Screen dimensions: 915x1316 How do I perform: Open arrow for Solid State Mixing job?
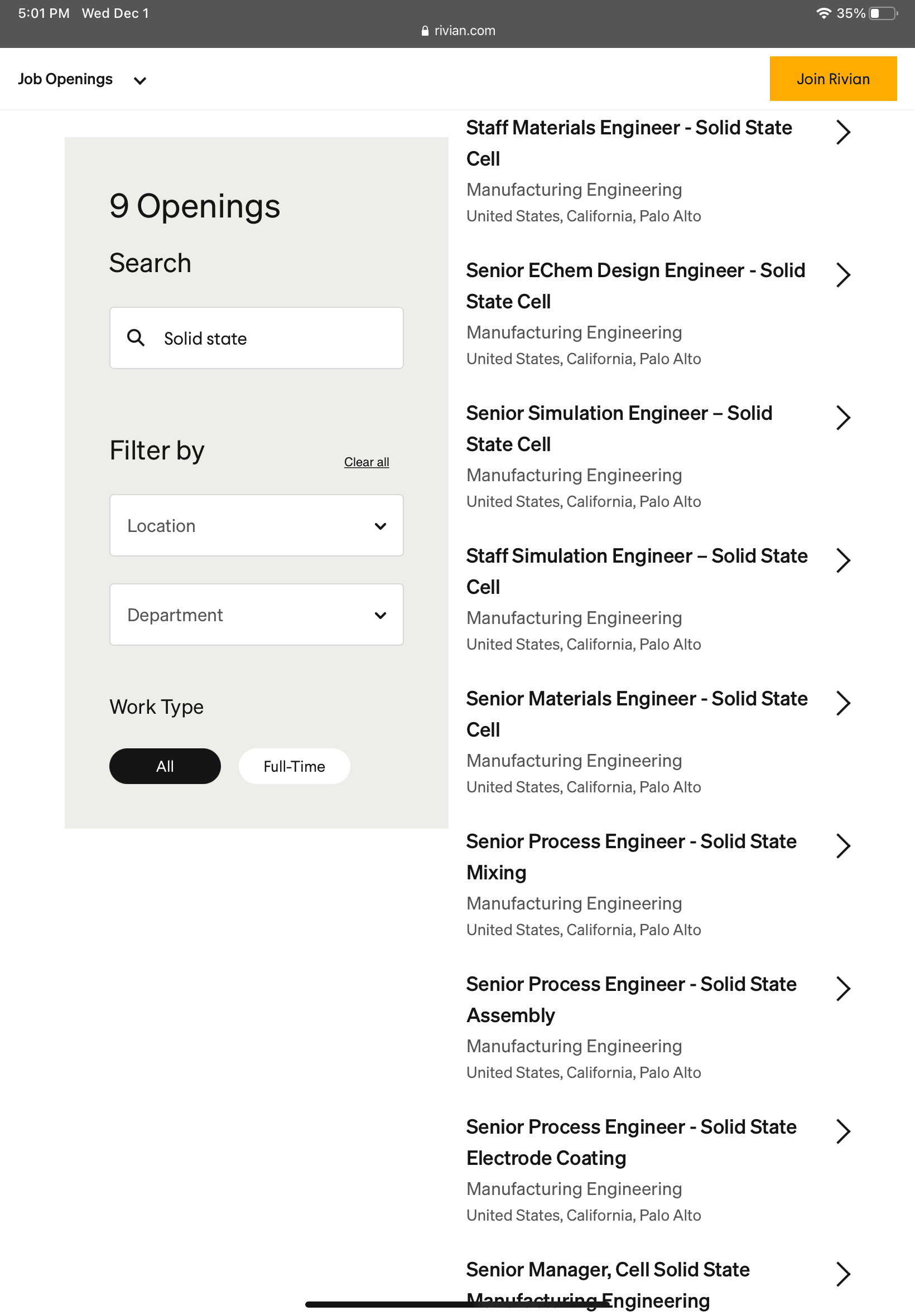(843, 845)
